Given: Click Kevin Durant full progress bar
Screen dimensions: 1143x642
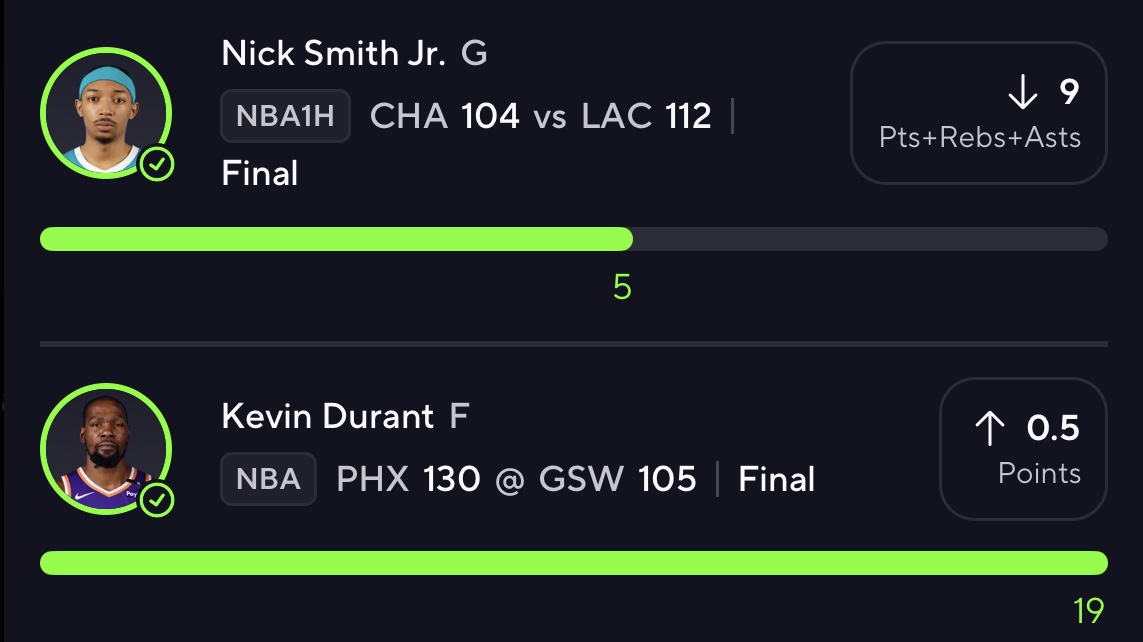Looking at the screenshot, I should (x=574, y=563).
